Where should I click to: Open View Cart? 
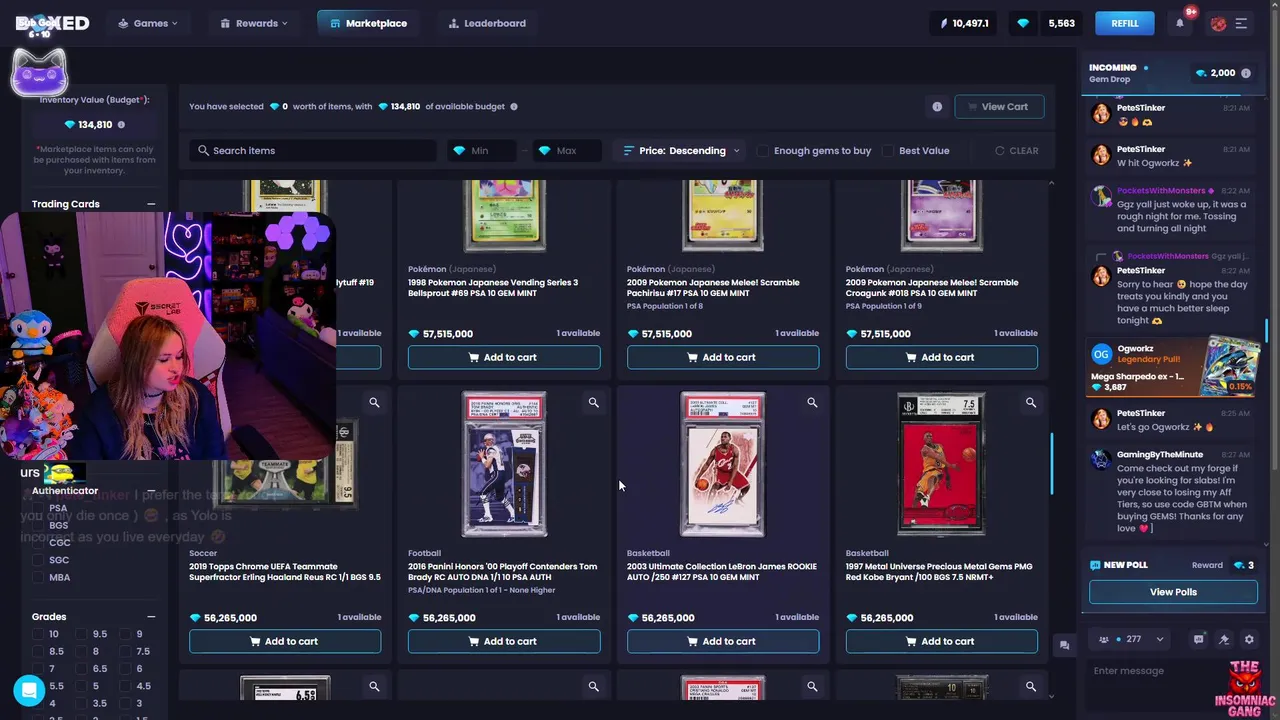[999, 107]
